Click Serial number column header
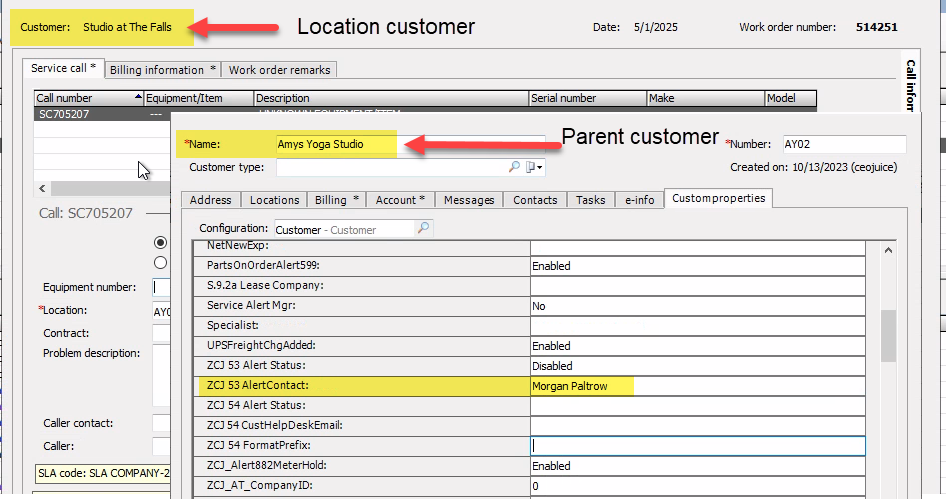 pos(588,98)
